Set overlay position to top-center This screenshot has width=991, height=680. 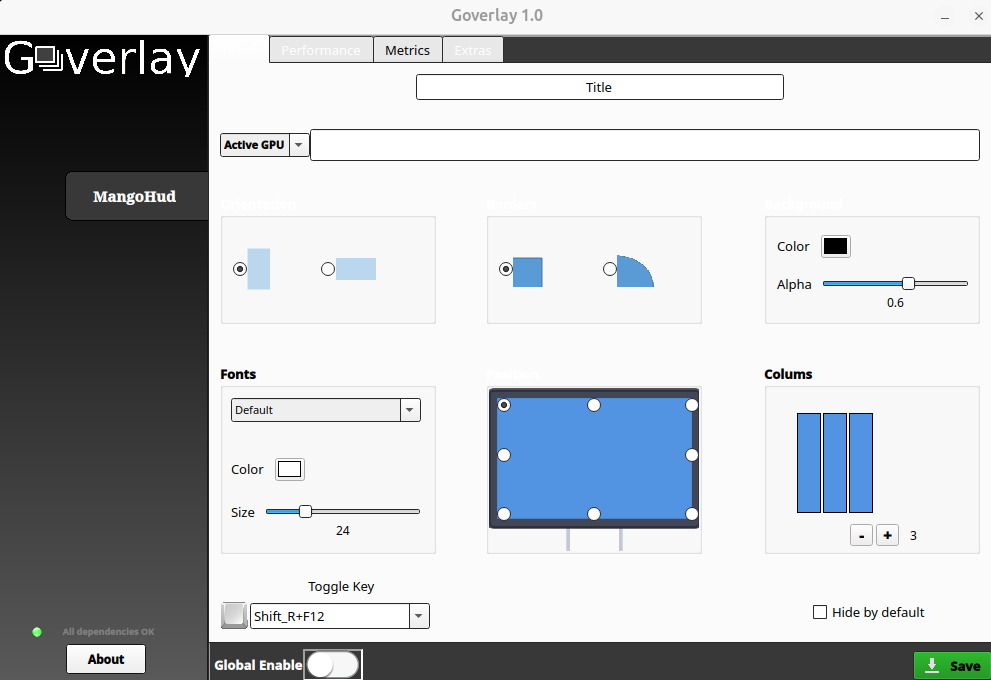tap(593, 405)
